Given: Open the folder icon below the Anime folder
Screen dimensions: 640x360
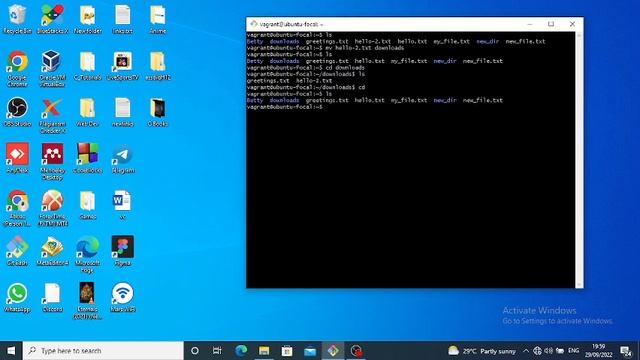Looking at the screenshot, I should tap(158, 65).
